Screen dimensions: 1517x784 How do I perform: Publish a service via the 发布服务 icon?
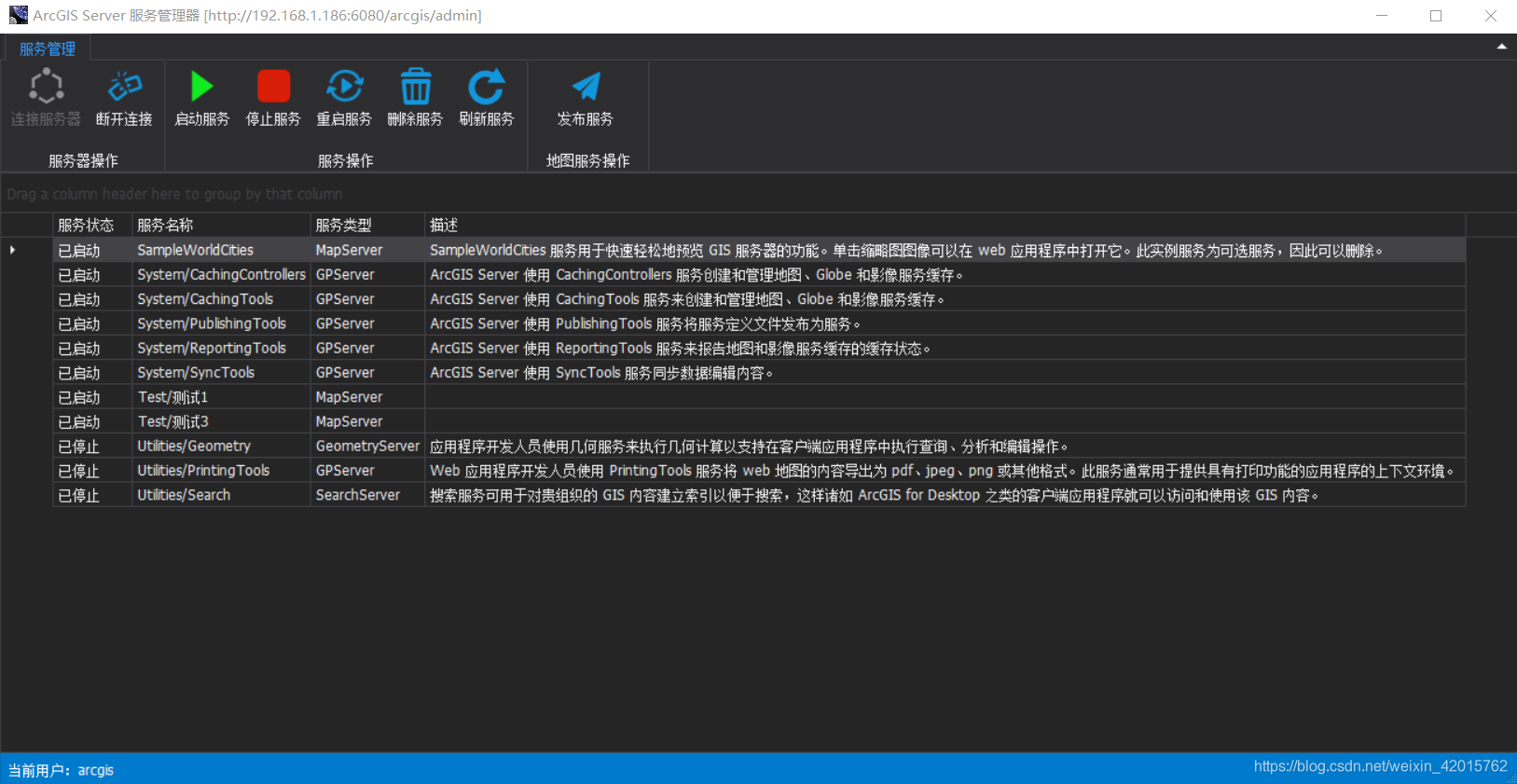pyautogui.click(x=586, y=87)
